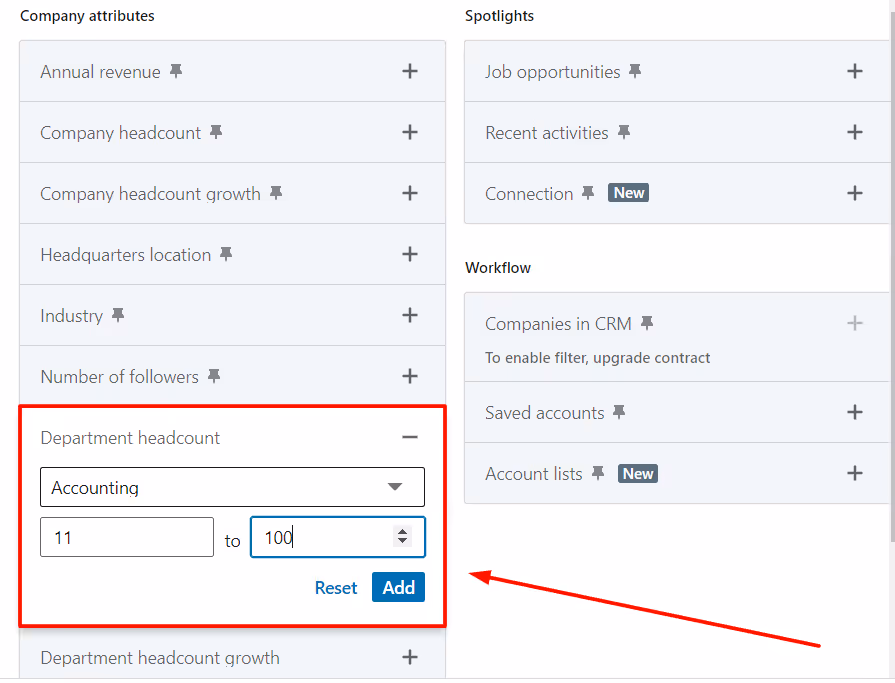Expand the Job opportunities spotlight
The image size is (895, 683).
(855, 70)
